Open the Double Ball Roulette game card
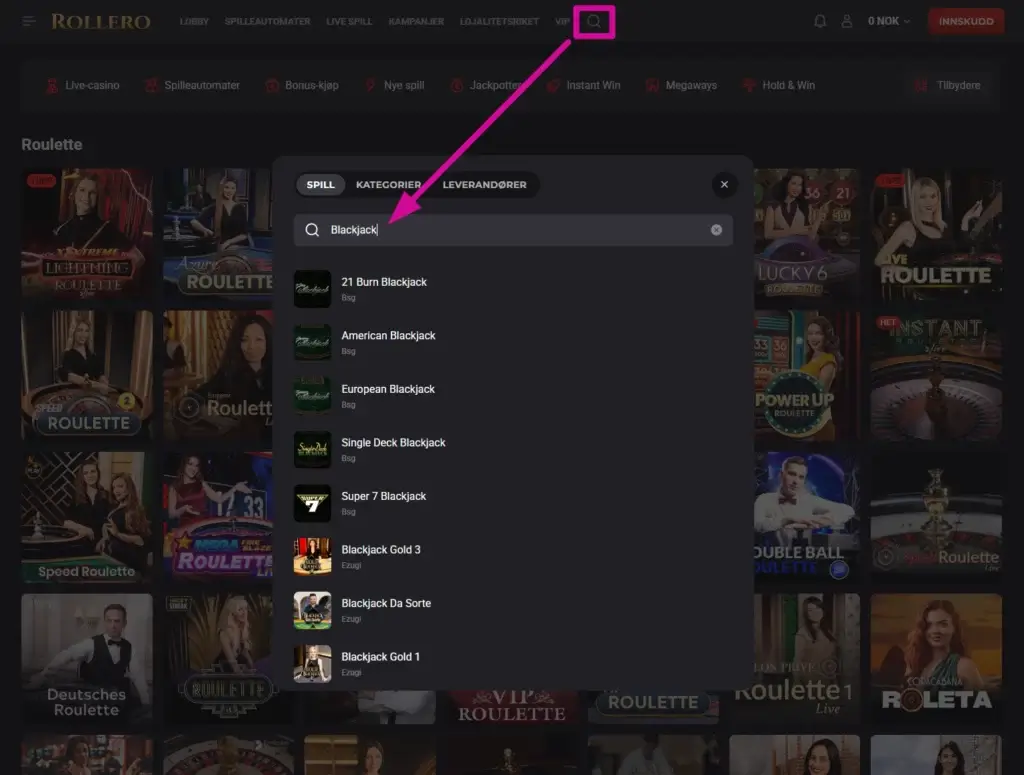Screen dimensions: 1024x775 point(807,516)
